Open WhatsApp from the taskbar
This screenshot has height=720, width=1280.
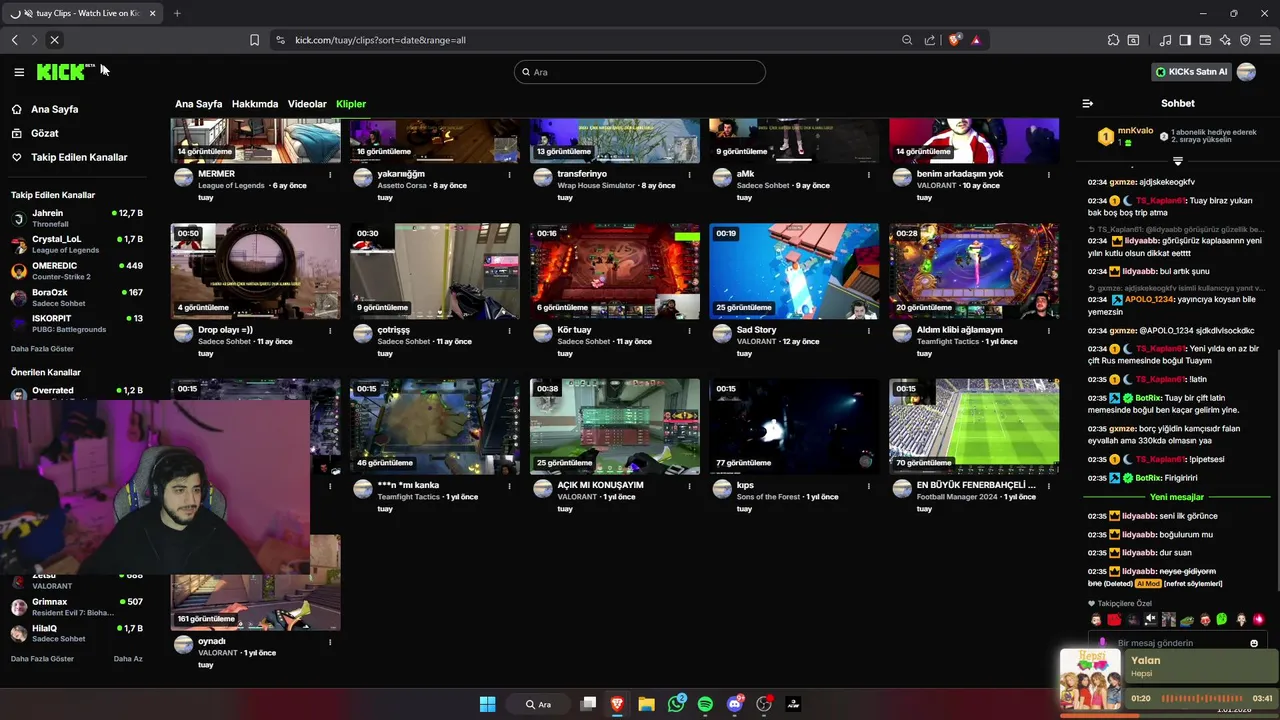677,704
